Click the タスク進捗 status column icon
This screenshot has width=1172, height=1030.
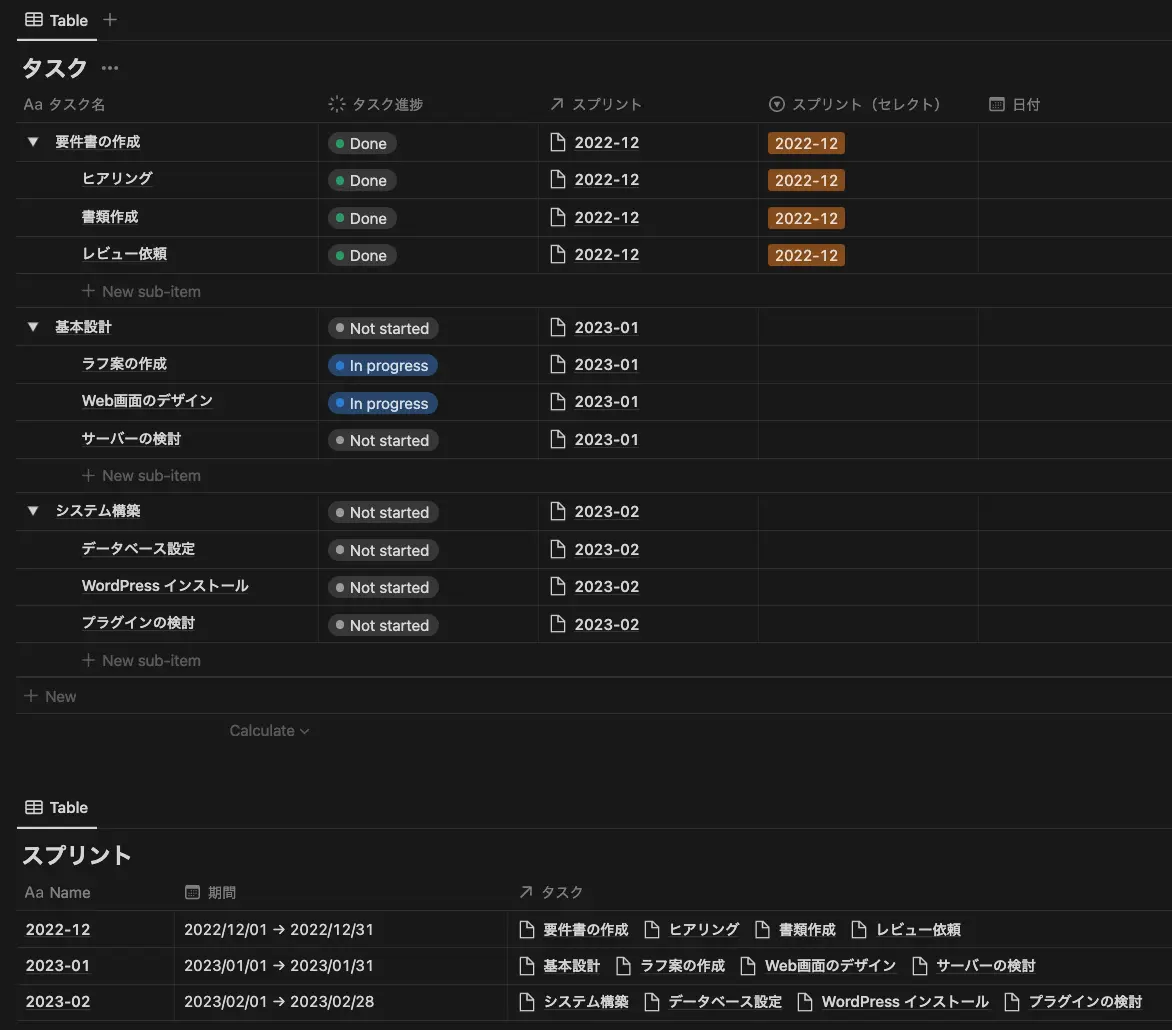coord(337,104)
